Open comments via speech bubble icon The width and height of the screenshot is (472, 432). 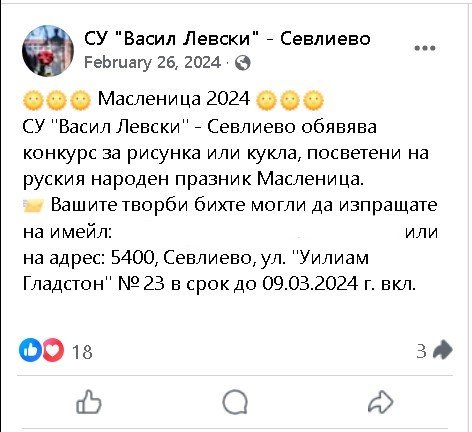[x=235, y=402]
